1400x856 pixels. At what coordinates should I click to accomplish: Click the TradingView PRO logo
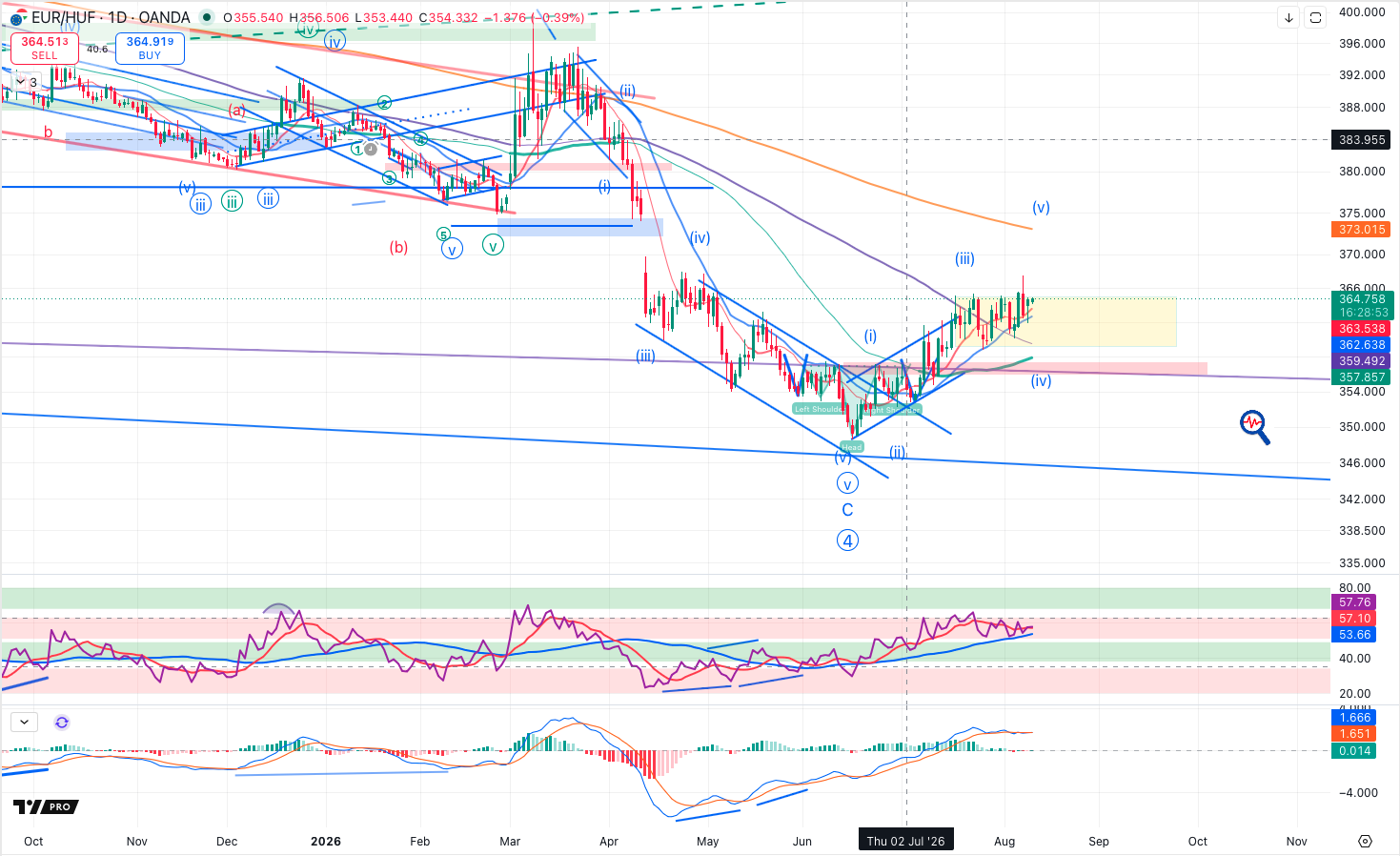(x=46, y=806)
